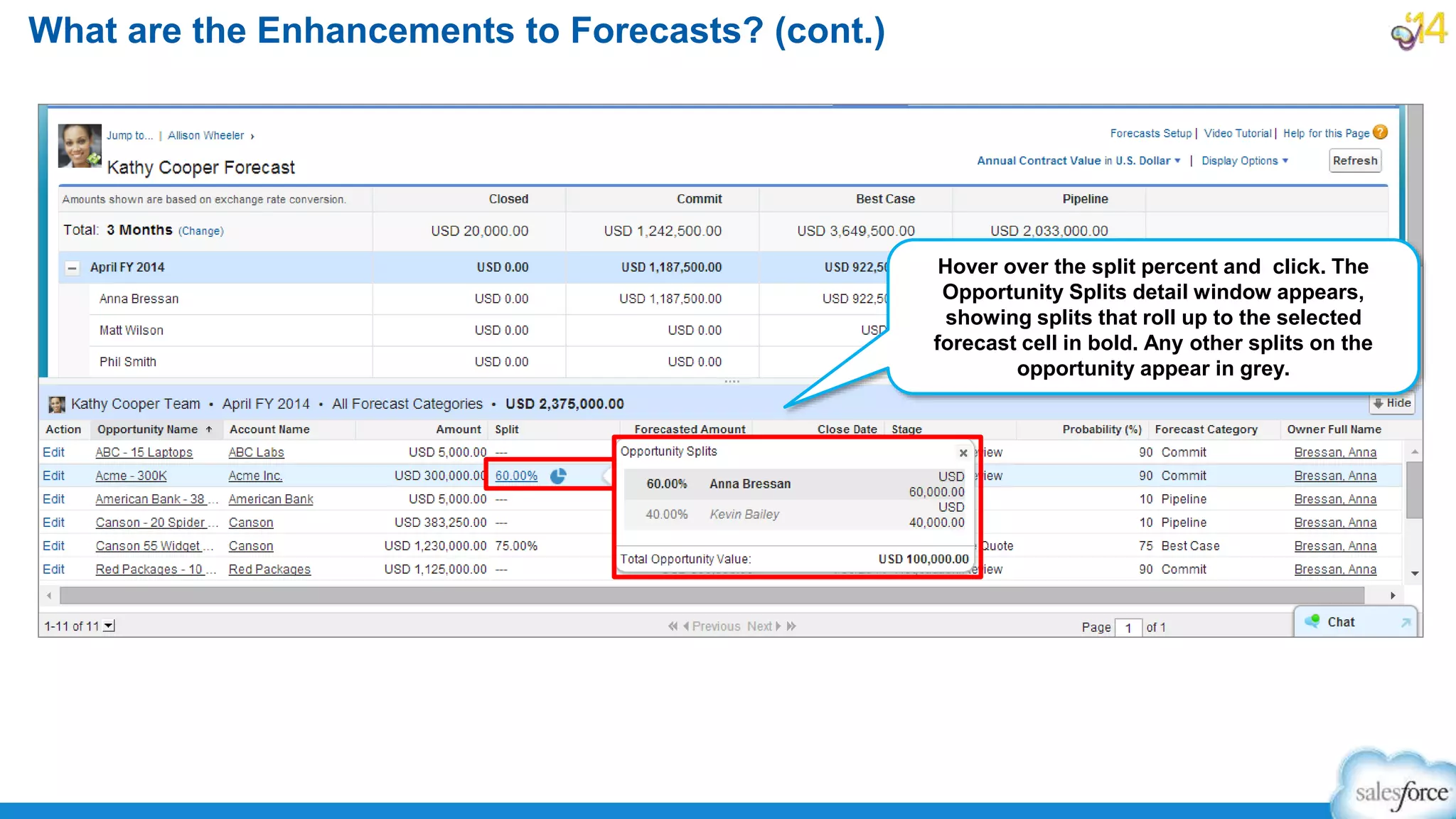Select the Anna Bressan forecast row
Viewport: 1456px width, 819px height.
139,299
